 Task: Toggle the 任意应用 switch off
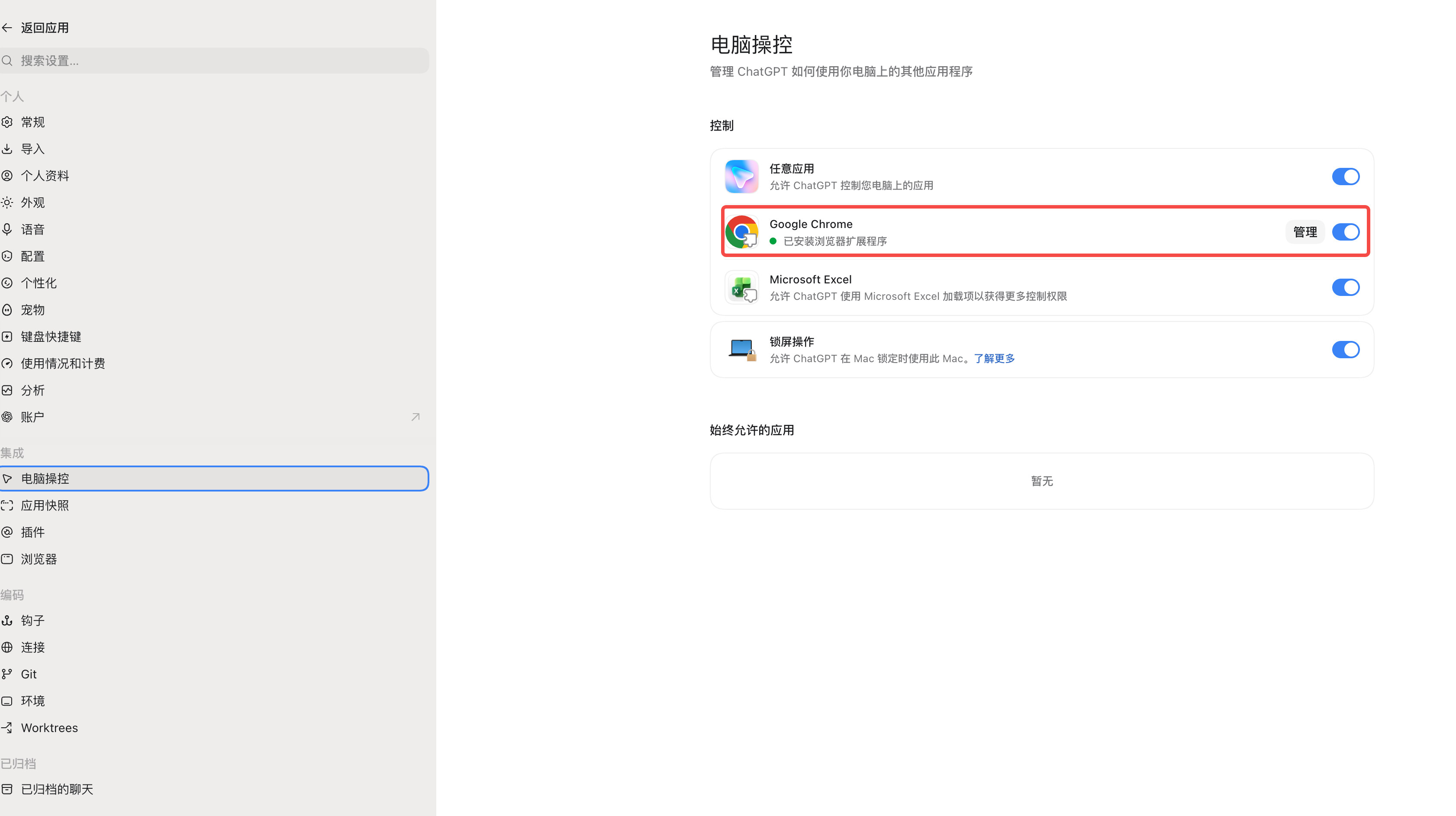pyautogui.click(x=1346, y=177)
